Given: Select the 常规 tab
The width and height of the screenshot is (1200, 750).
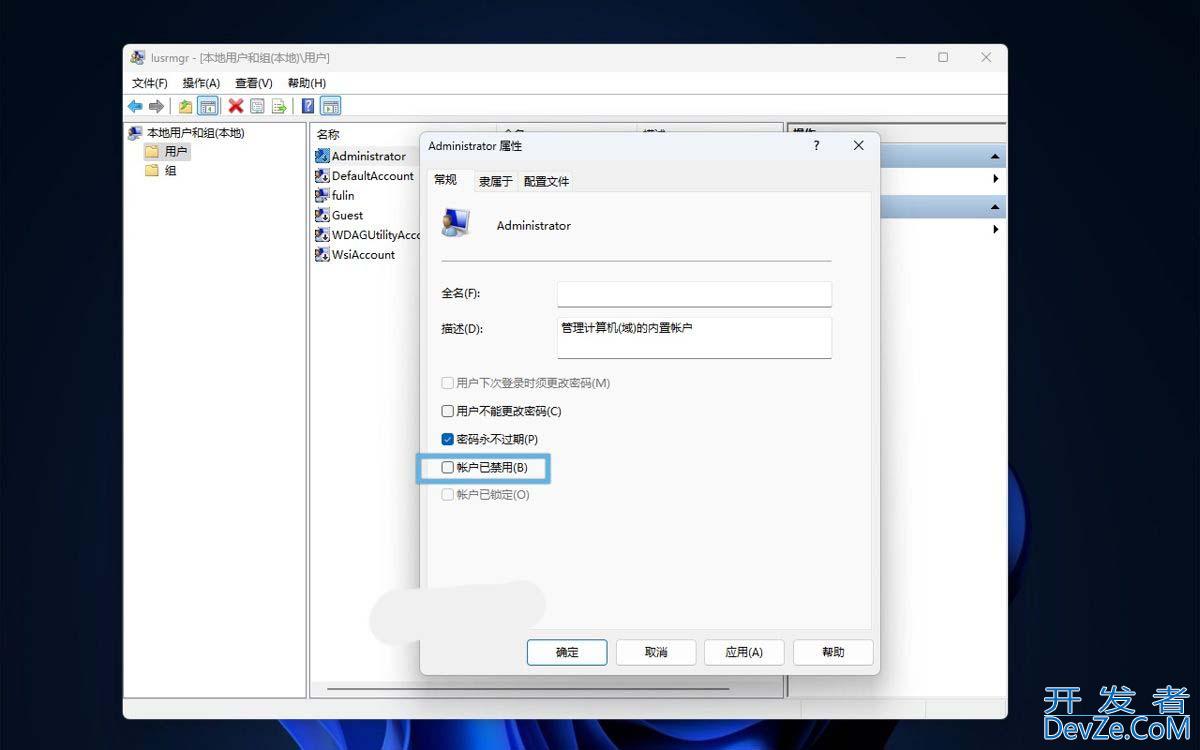Looking at the screenshot, I should click(446, 179).
